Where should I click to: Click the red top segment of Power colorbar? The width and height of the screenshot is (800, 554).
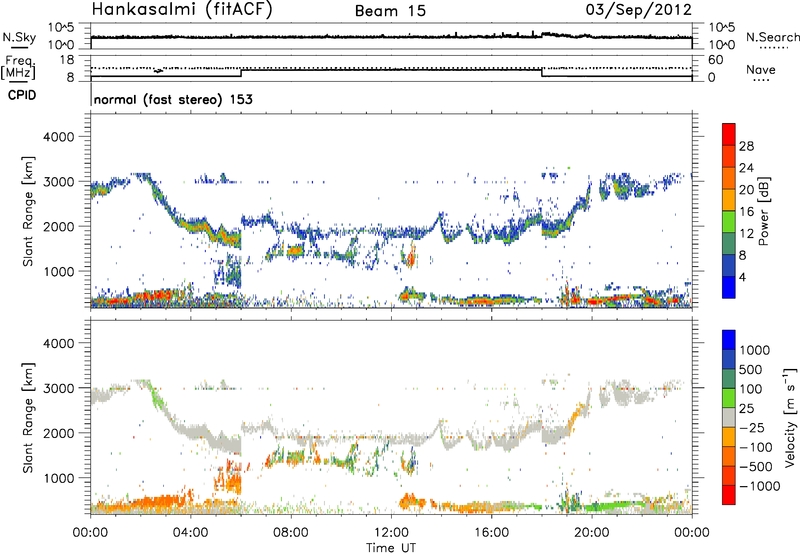coord(729,134)
